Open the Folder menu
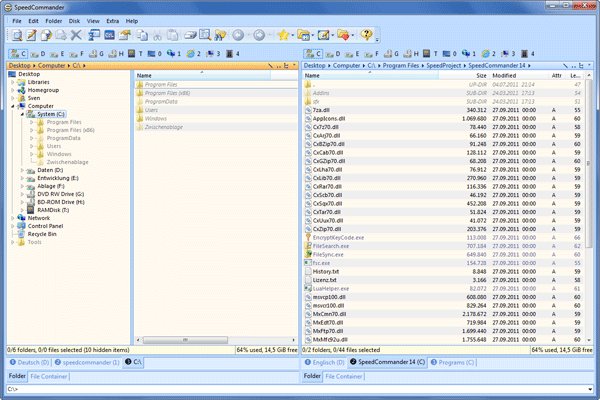 point(54,21)
